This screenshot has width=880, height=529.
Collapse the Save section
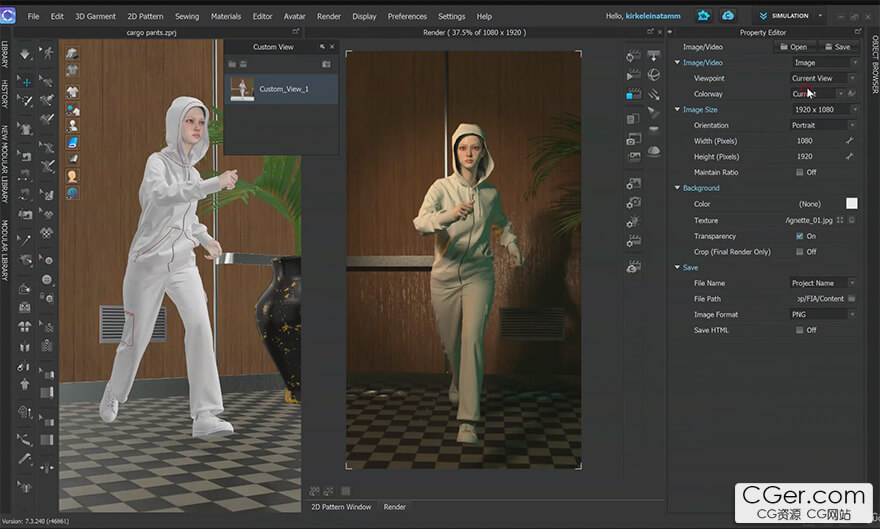click(677, 268)
